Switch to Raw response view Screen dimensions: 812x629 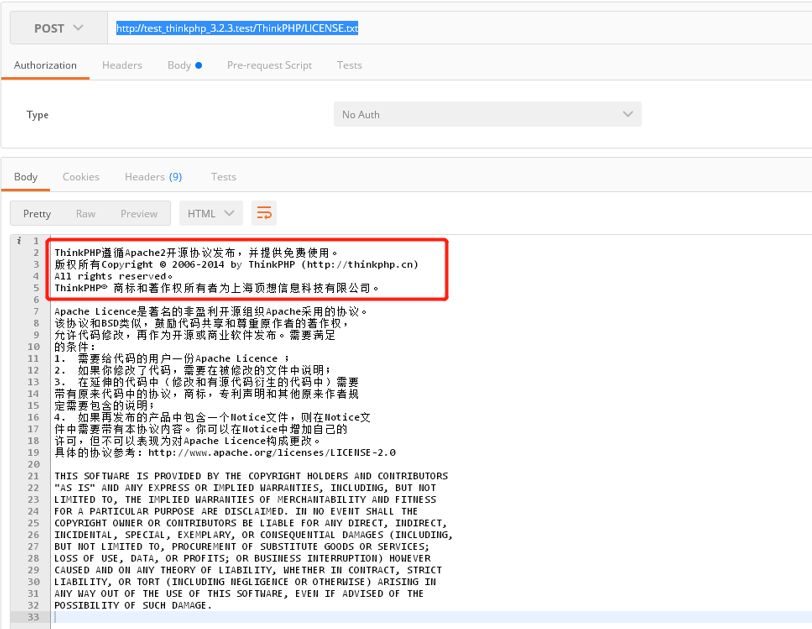85,214
